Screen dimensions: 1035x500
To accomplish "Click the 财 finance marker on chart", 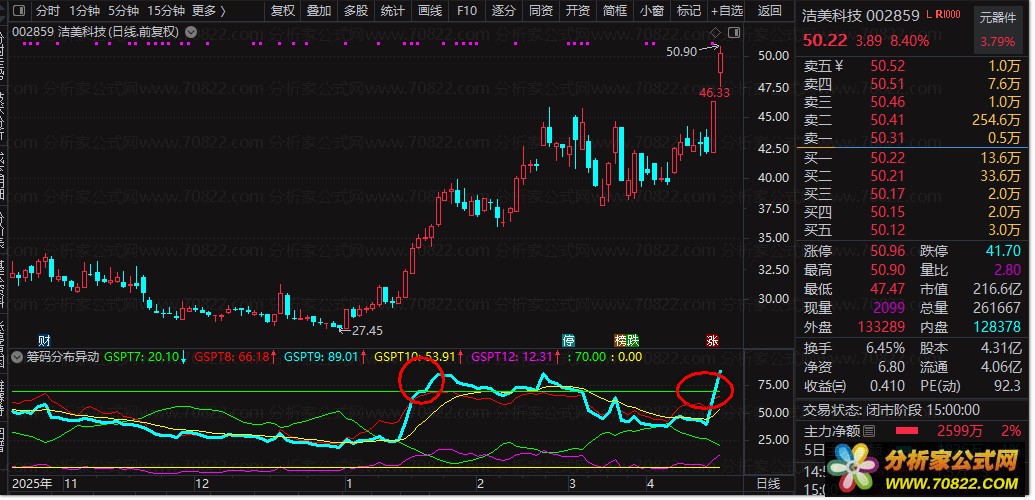I will 44,341.
